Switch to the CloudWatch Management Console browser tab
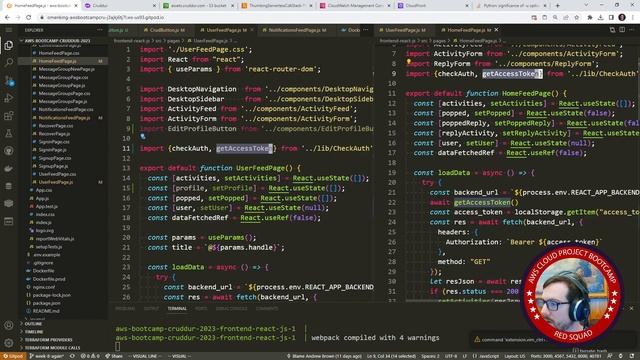Viewport: 640px width, 360px height. click(355, 6)
